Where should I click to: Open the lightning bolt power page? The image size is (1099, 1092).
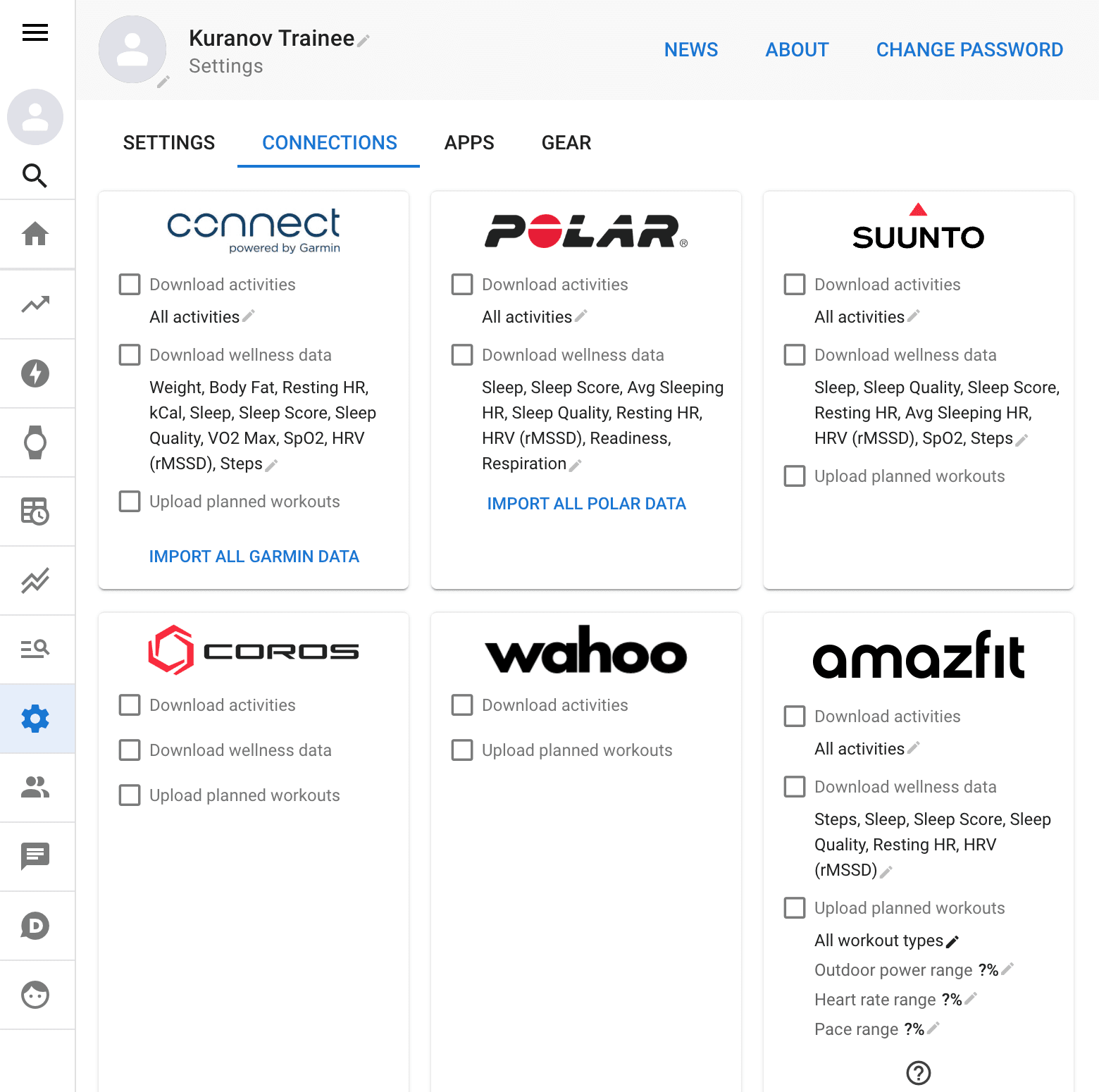click(x=35, y=373)
